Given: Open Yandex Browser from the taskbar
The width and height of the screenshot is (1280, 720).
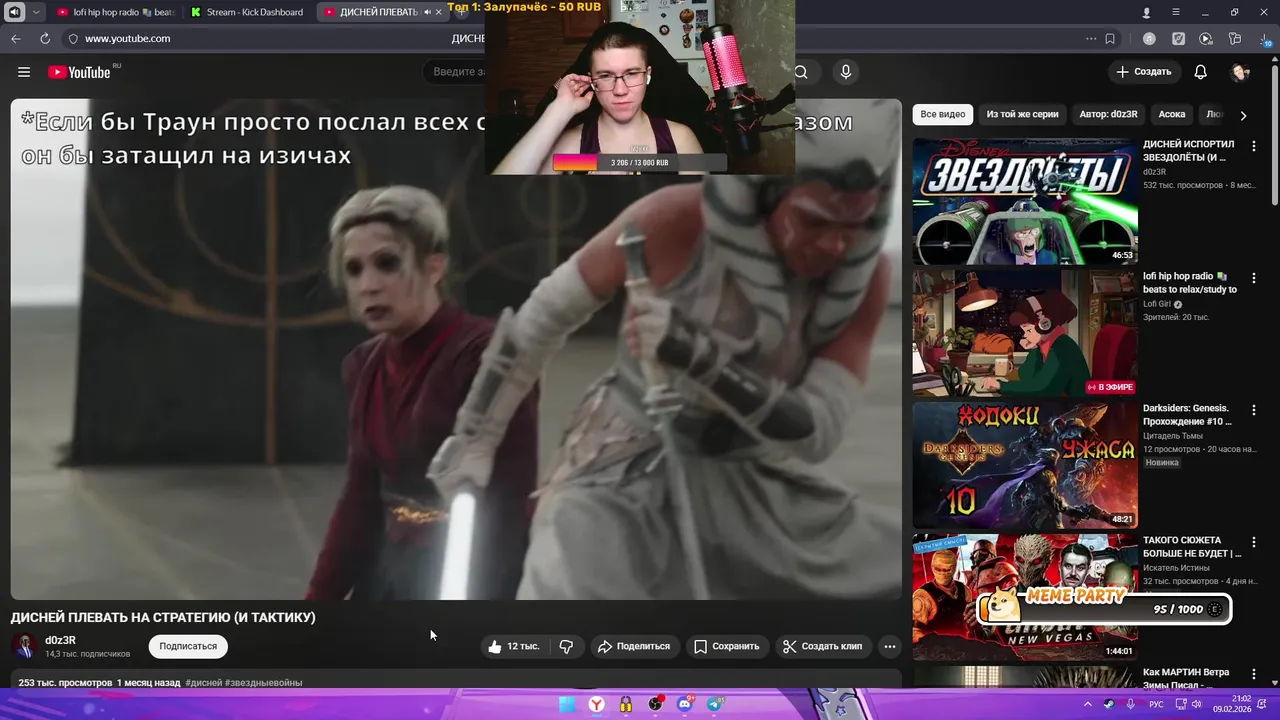Looking at the screenshot, I should click(596, 704).
